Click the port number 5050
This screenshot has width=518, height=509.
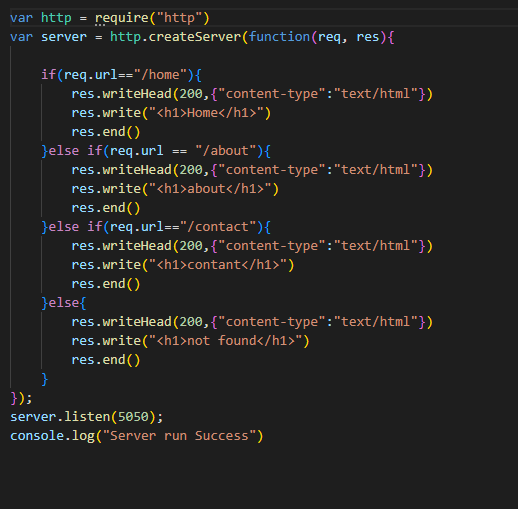133,417
